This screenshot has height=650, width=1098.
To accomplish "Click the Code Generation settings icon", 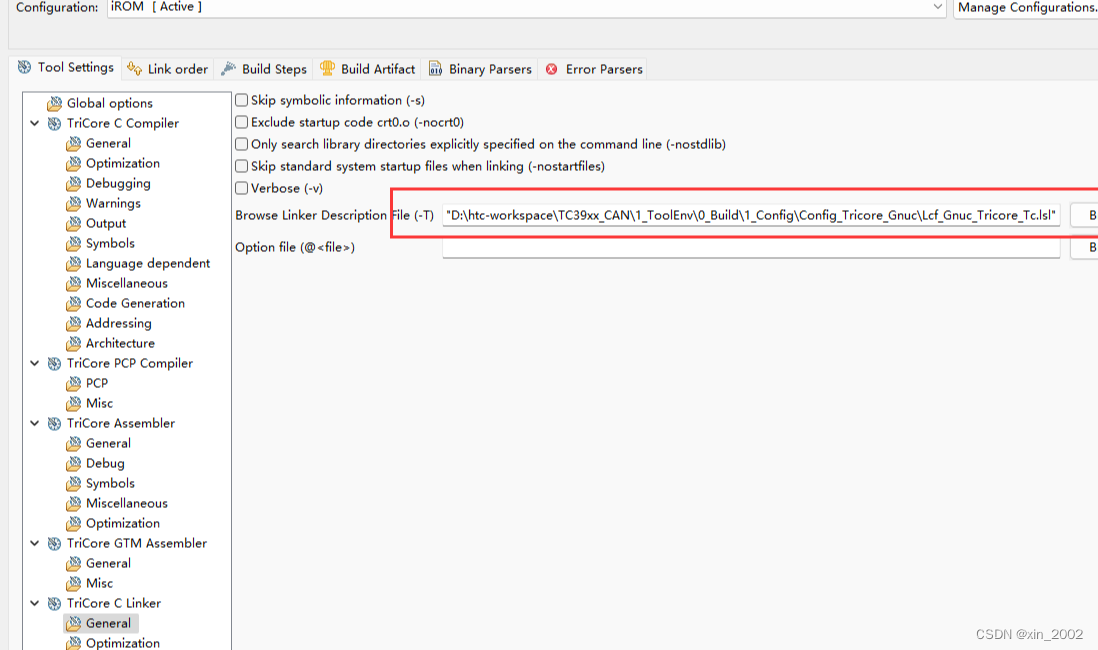I will point(74,303).
